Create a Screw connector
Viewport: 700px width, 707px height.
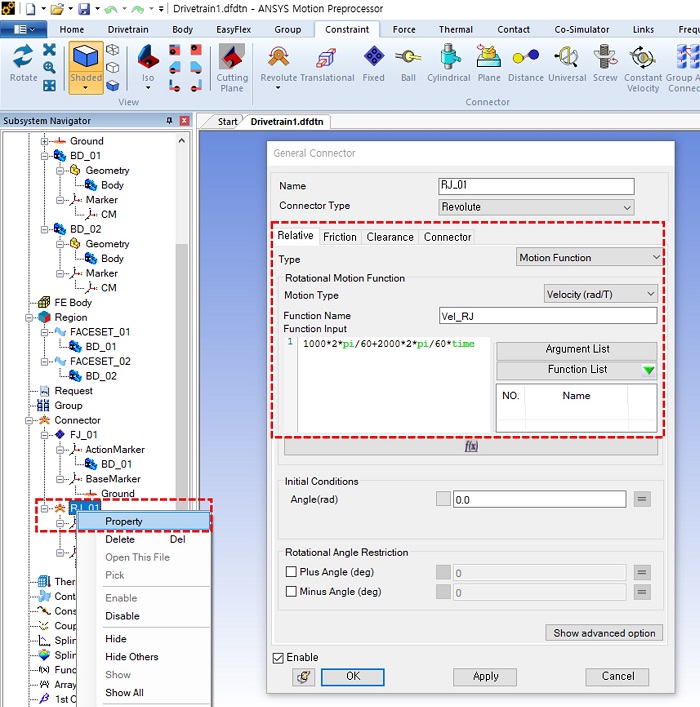pos(605,63)
